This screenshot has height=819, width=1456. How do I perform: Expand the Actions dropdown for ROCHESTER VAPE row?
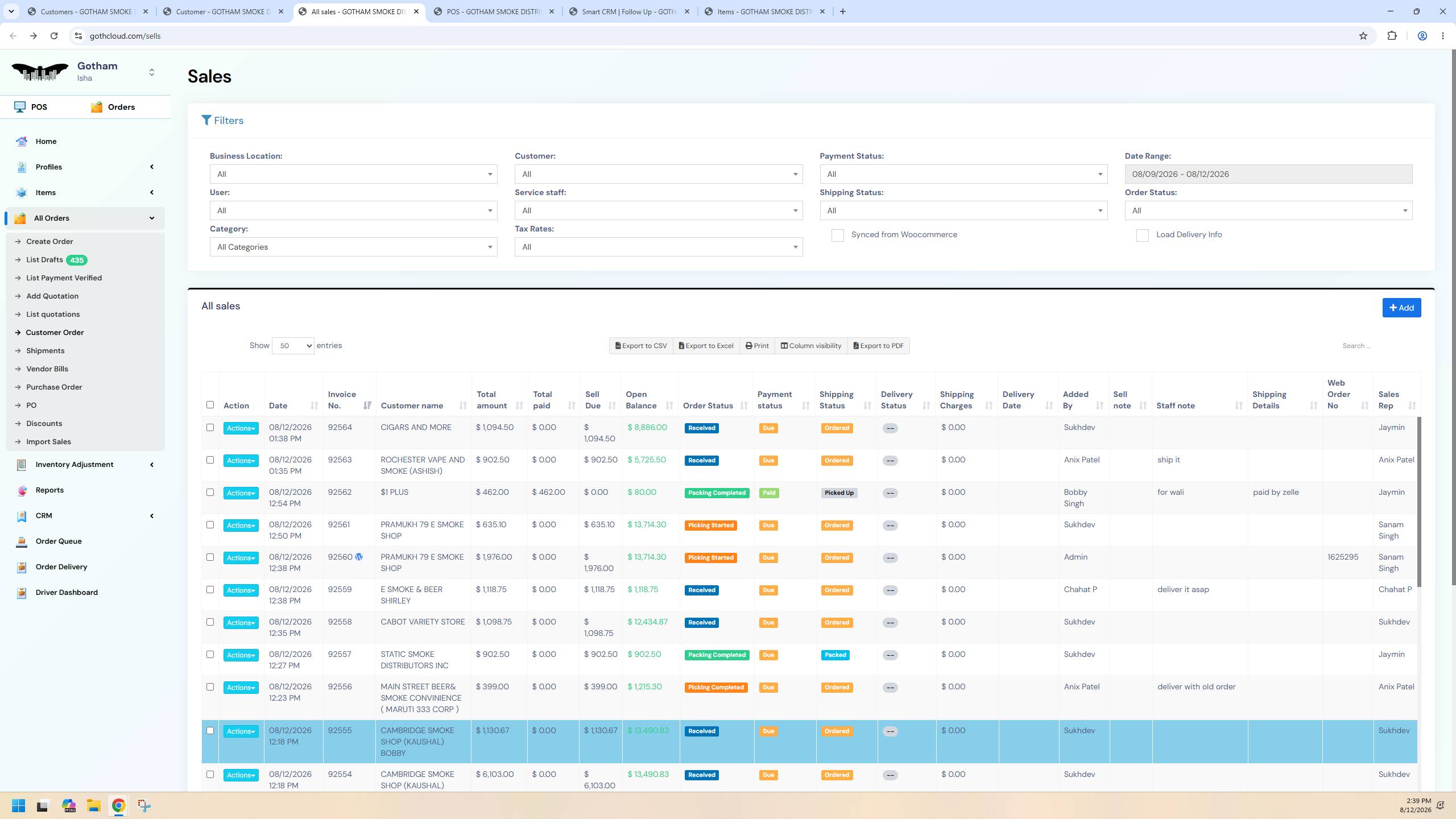point(241,461)
